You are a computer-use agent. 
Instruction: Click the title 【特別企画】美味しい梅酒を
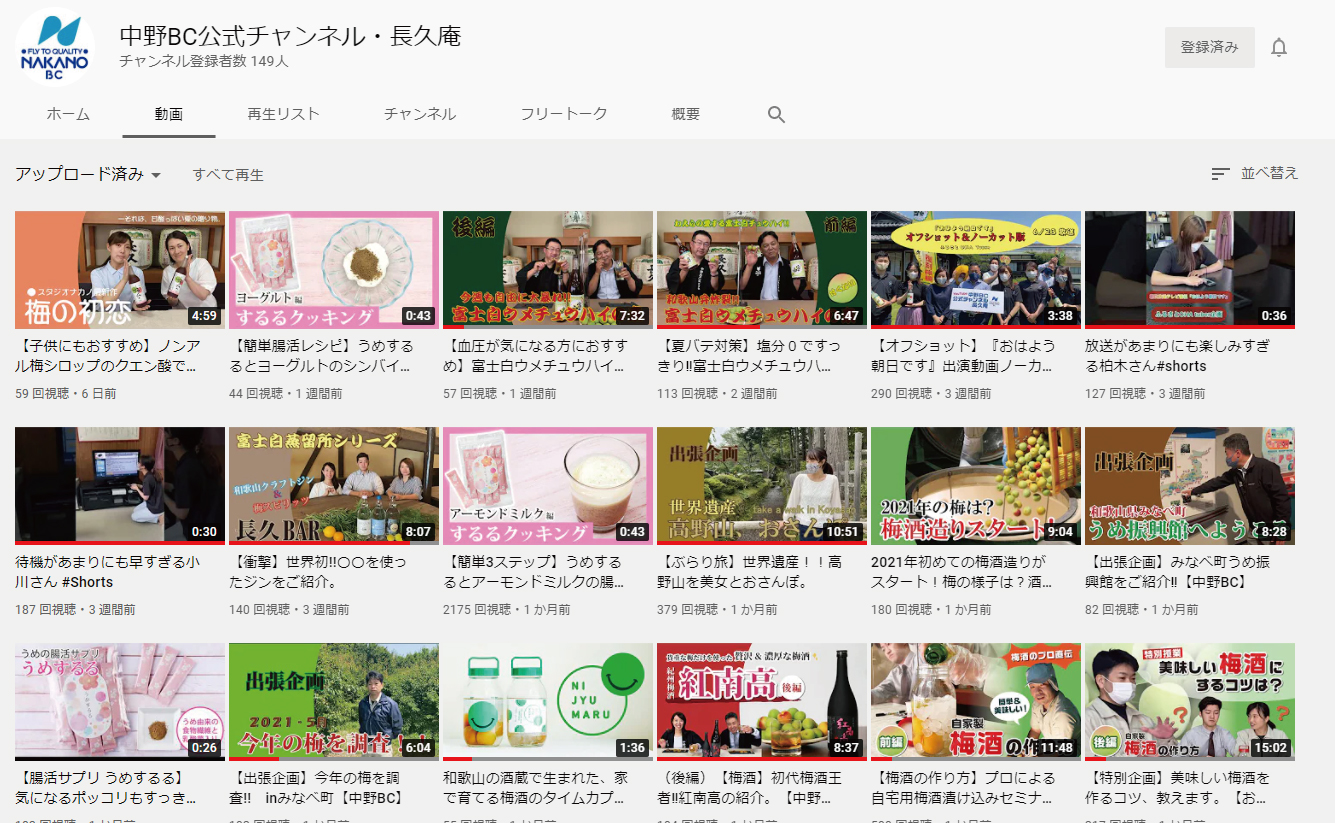(1178, 788)
